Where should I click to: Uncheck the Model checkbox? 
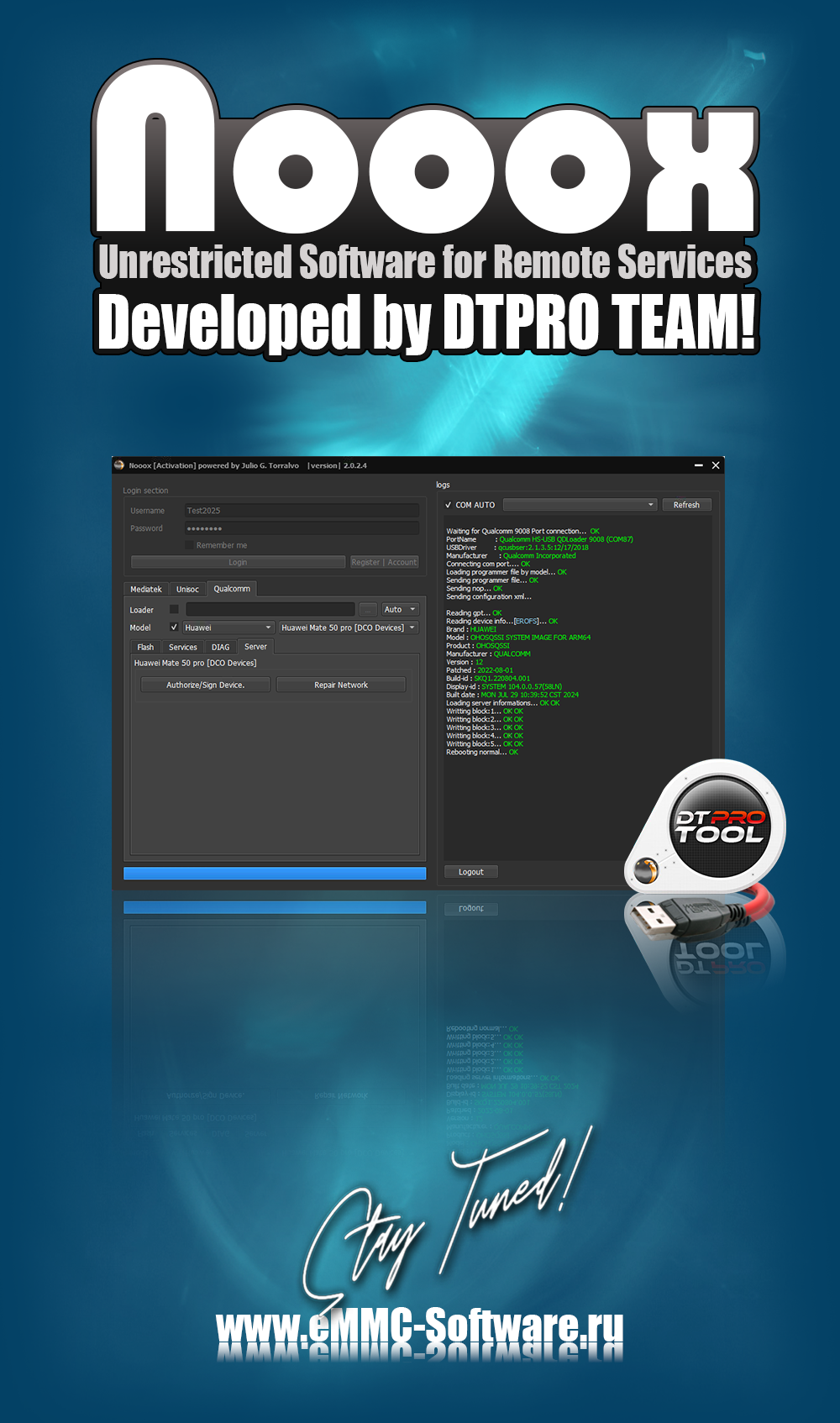(174, 627)
